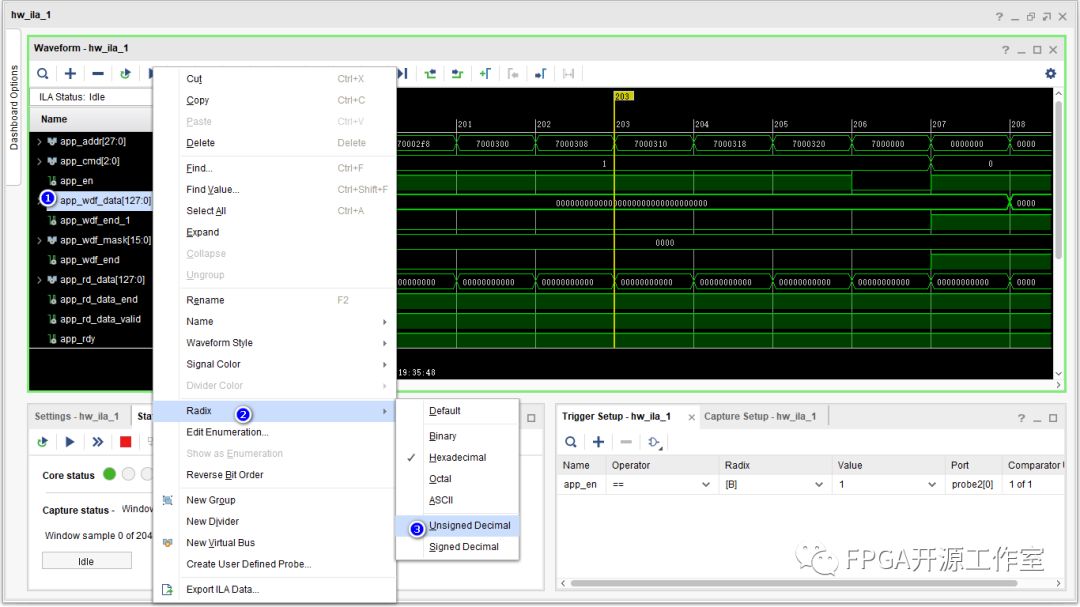Viewport: 1080px width, 607px height.
Task: Click New Virtual Bus menu entry
Action: click(x=220, y=543)
